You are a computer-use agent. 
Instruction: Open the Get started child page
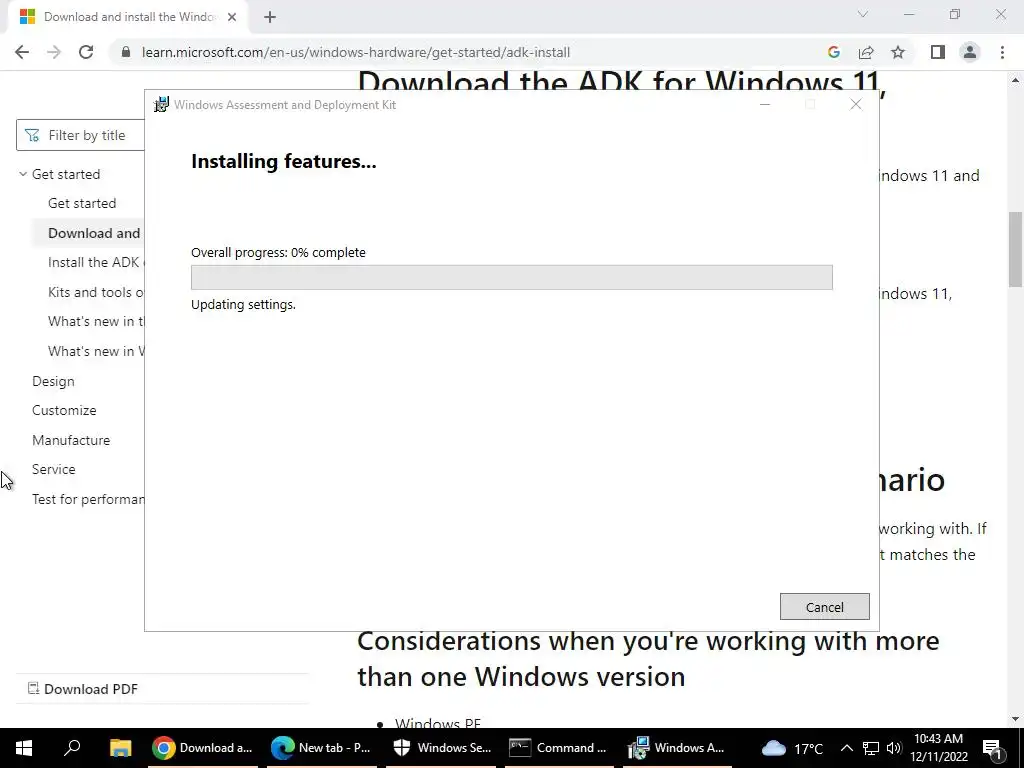(82, 203)
